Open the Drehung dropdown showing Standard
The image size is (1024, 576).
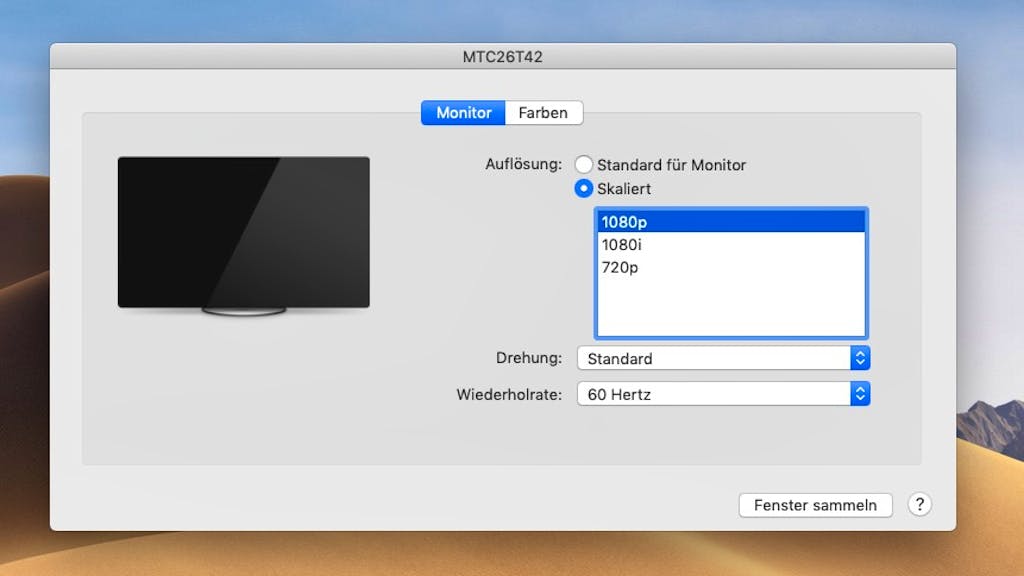(x=714, y=358)
